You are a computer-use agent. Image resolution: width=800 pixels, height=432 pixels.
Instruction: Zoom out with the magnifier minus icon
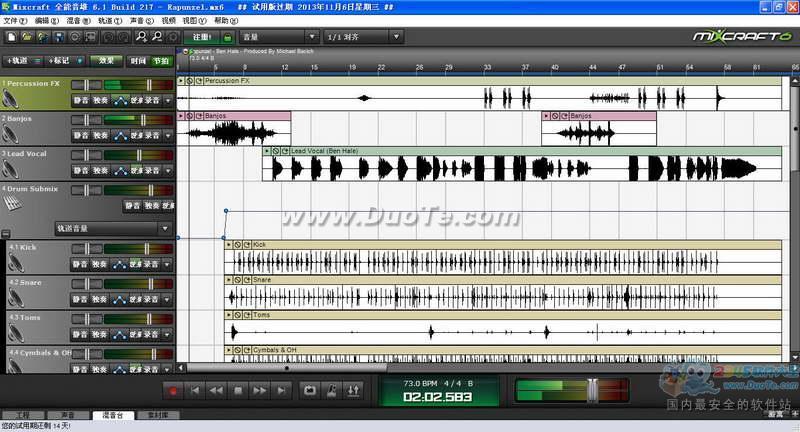pyautogui.click(x=157, y=37)
